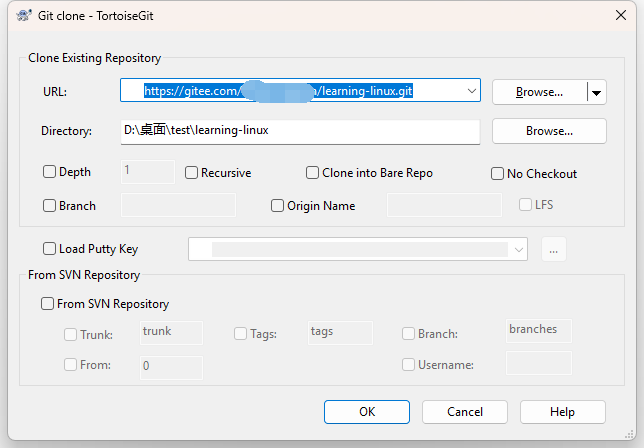Viewport: 644px width, 448px height.
Task: Toggle the Recursive checkbox
Action: 191,172
